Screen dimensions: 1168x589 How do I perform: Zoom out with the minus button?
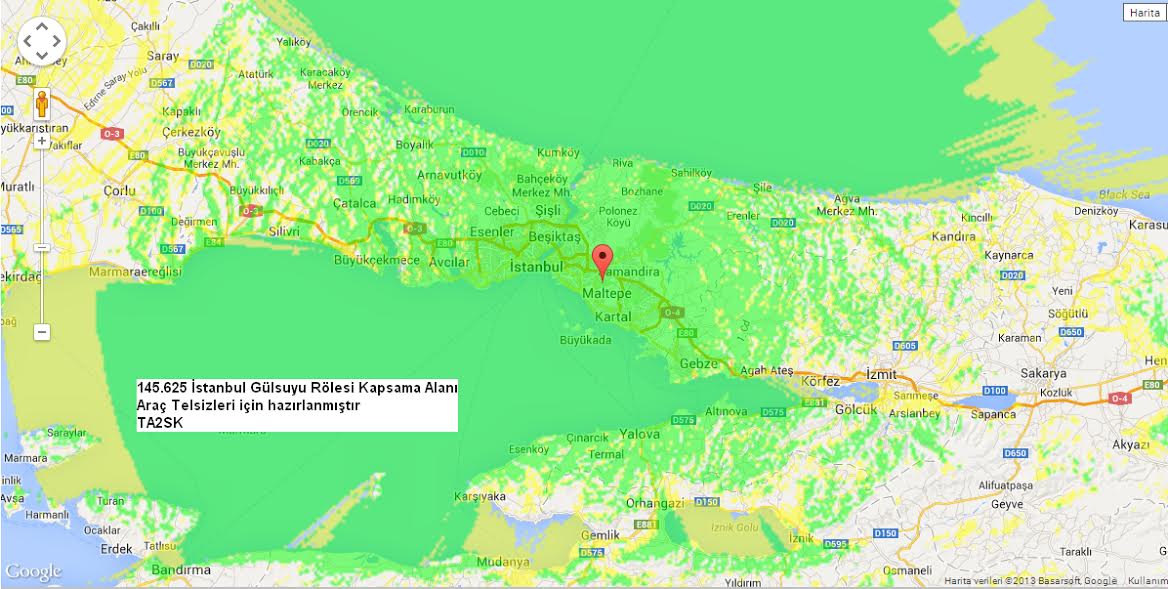(x=42, y=332)
